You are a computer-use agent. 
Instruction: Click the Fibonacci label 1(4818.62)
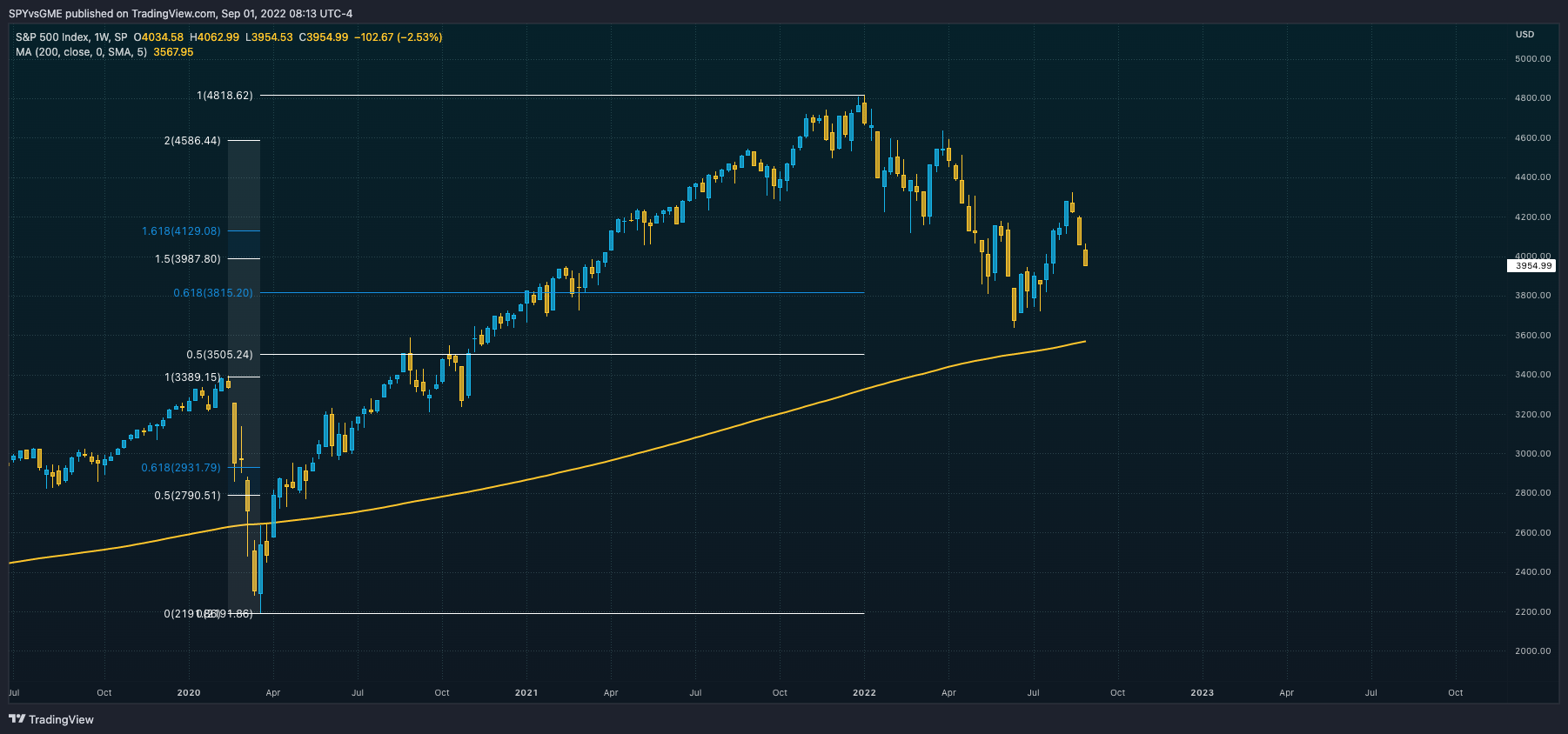224,96
